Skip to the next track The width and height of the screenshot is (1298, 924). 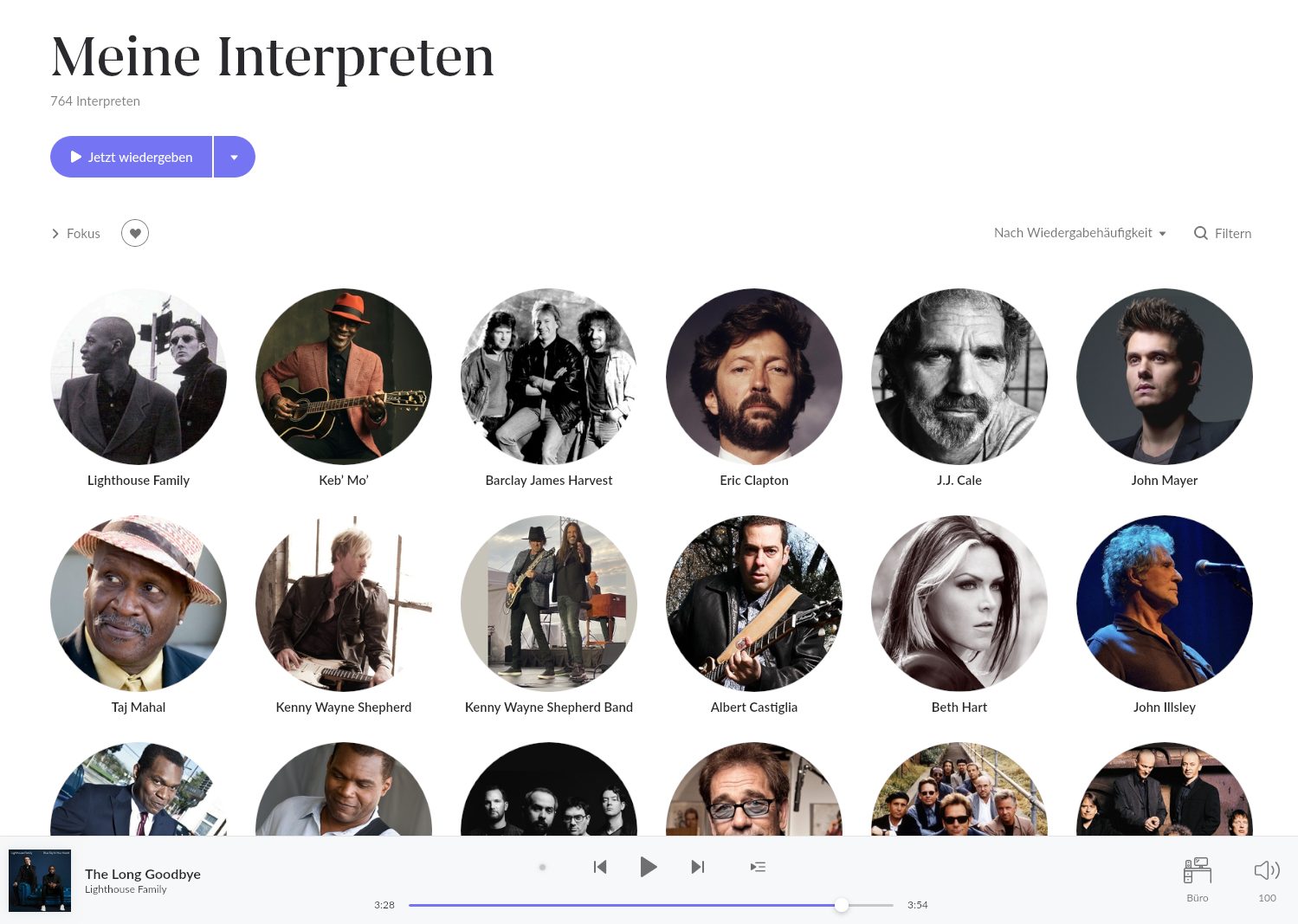tap(697, 867)
